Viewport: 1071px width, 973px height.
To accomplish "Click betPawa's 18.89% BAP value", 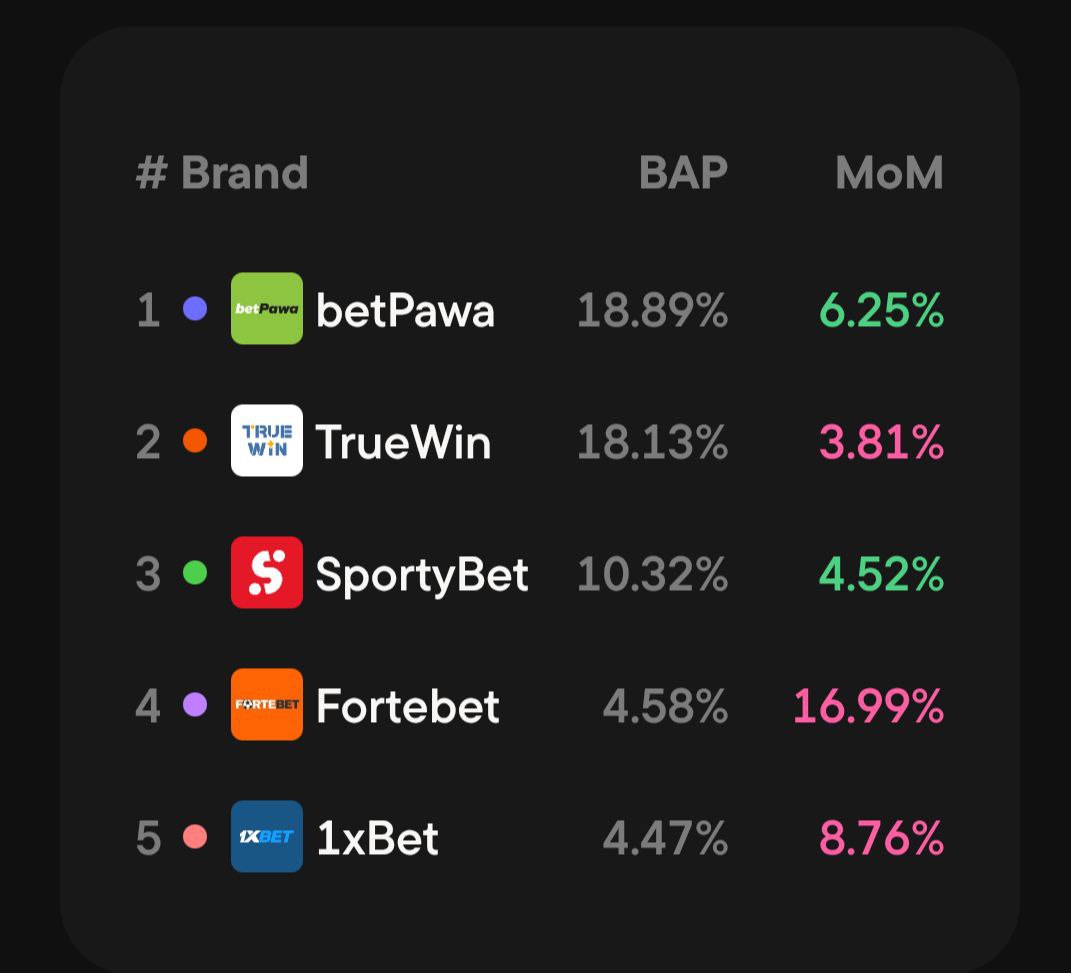I will [652, 310].
